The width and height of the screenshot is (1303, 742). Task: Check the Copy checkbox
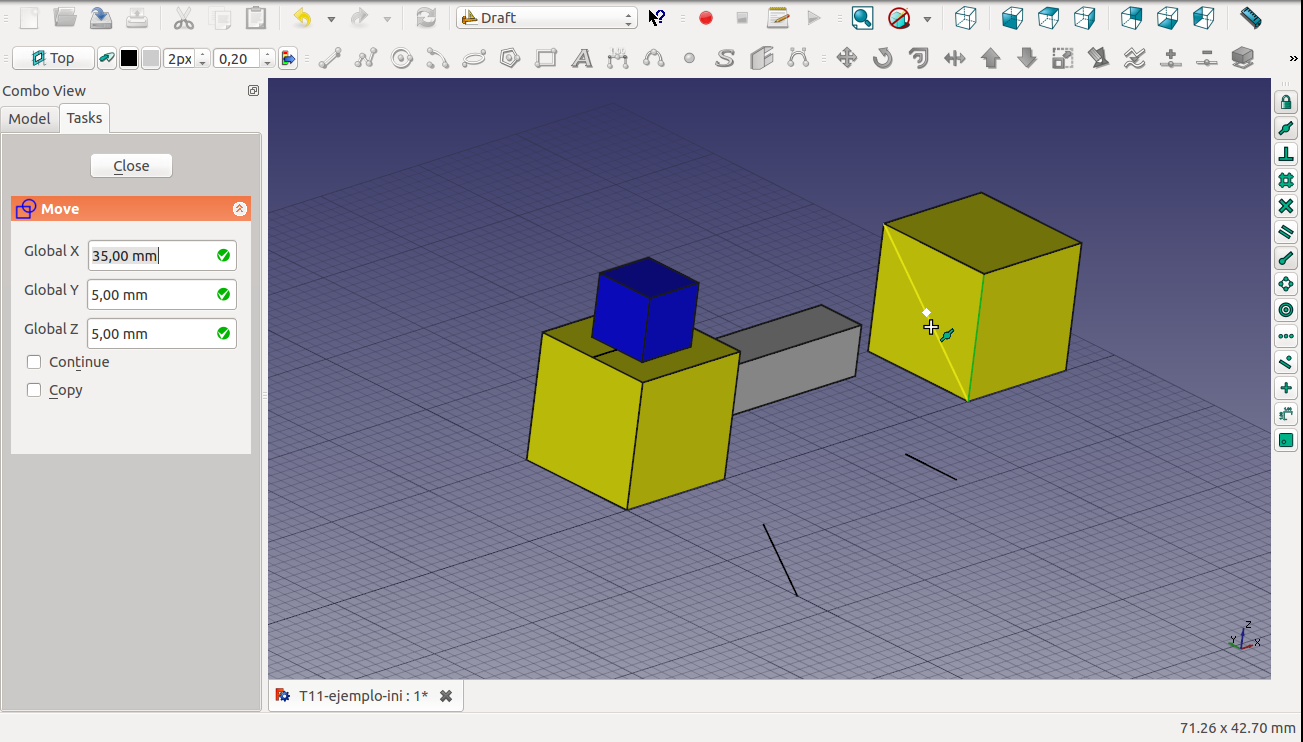(x=35, y=390)
